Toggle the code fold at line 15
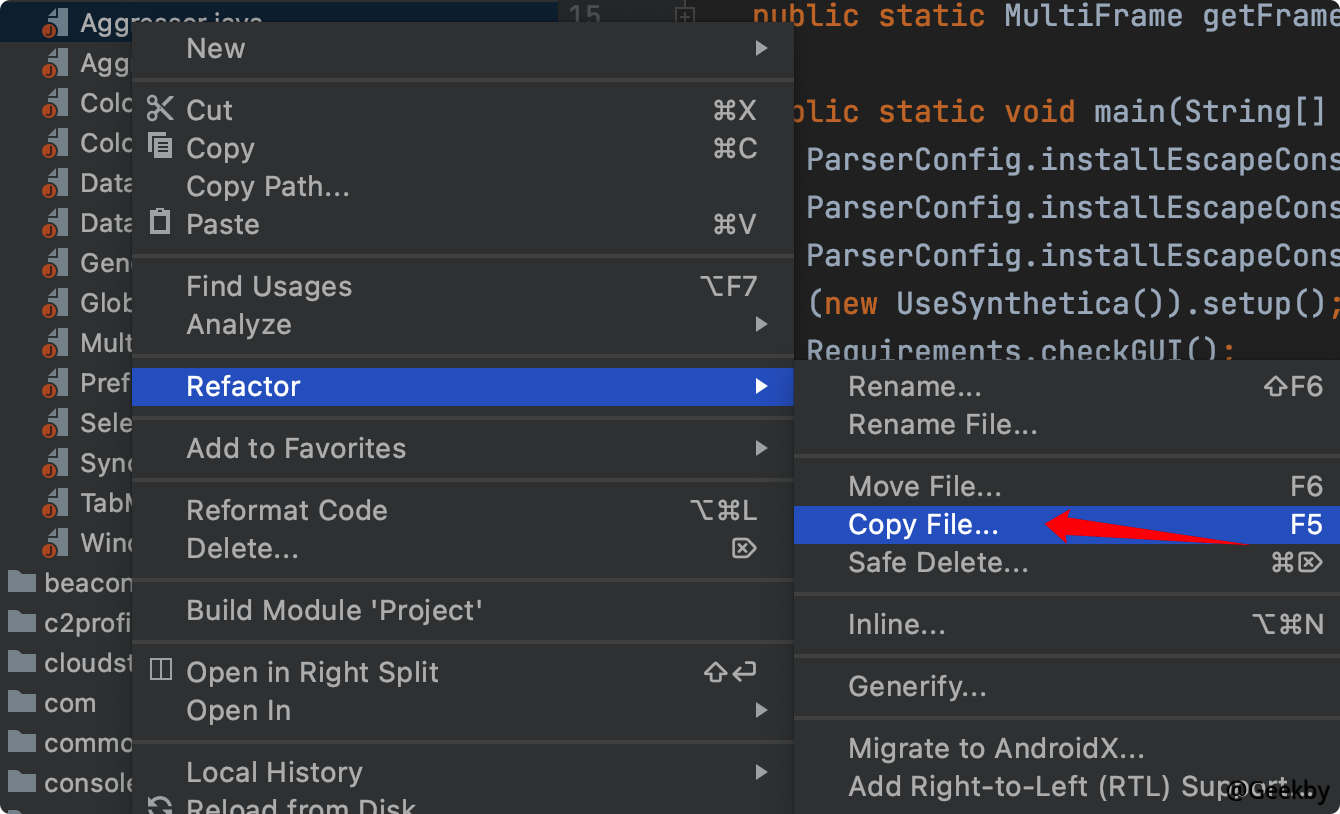This screenshot has width=1340, height=814. click(x=684, y=15)
